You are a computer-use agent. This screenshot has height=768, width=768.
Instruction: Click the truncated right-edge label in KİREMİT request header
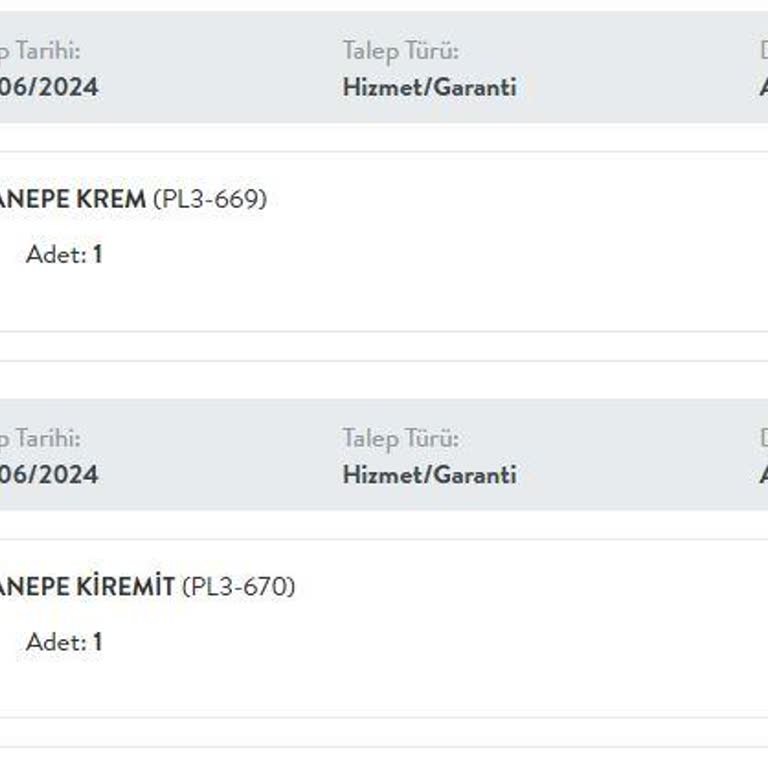coord(763,438)
